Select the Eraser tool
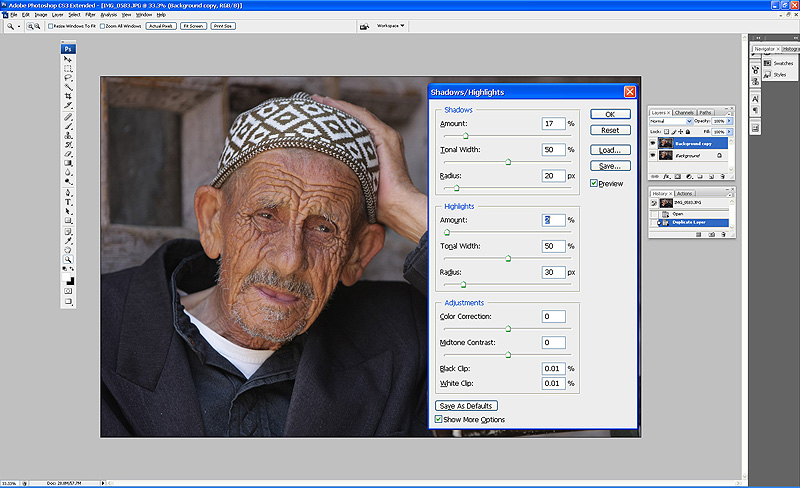Image resolution: width=800 pixels, height=488 pixels. click(x=68, y=155)
